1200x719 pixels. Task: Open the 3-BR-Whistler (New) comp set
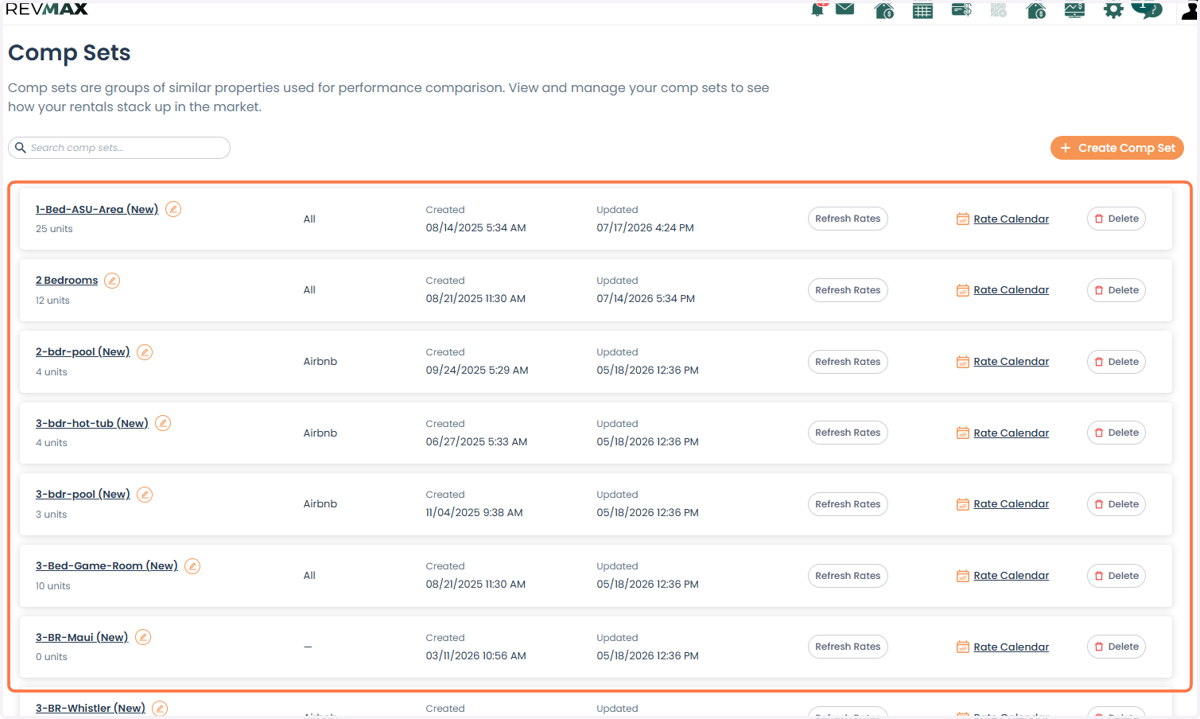[91, 708]
